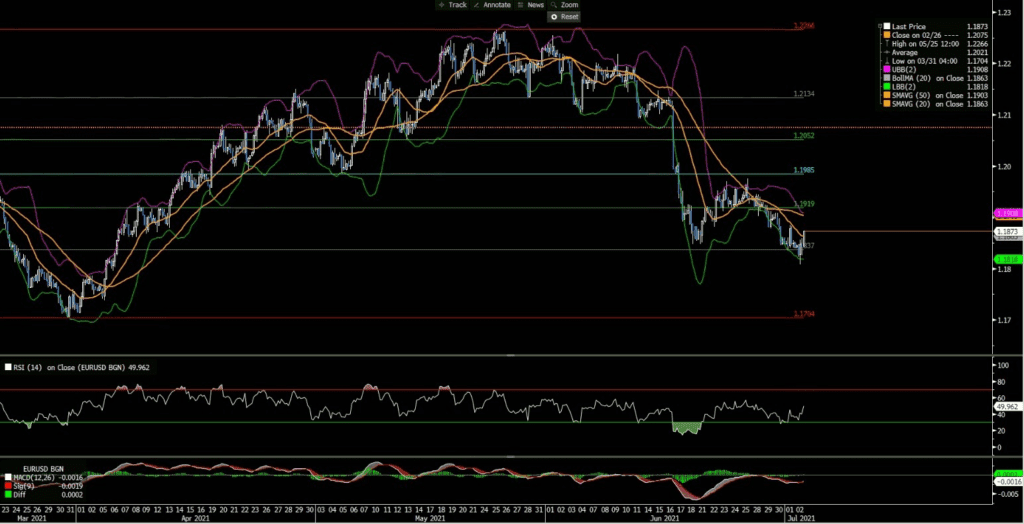Click the white Last Price swatch
This screenshot has height=524, width=1024.
pos(887,26)
